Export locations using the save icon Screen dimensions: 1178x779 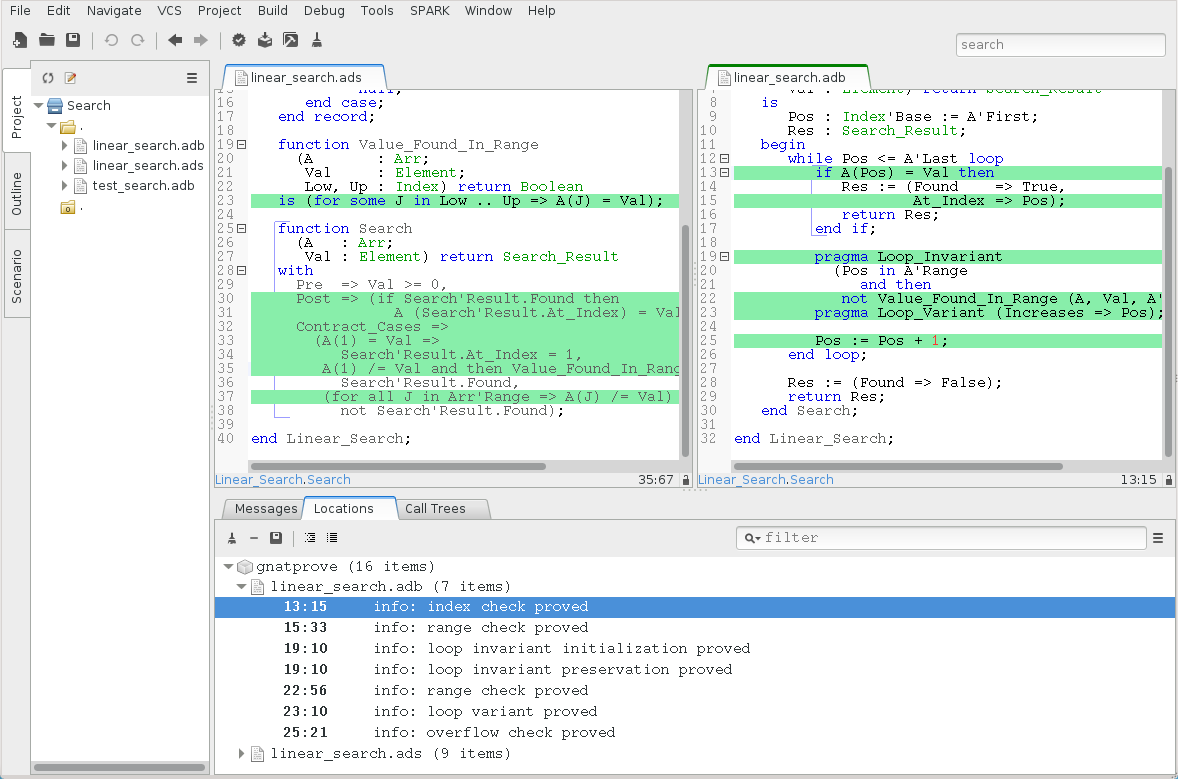(x=276, y=538)
